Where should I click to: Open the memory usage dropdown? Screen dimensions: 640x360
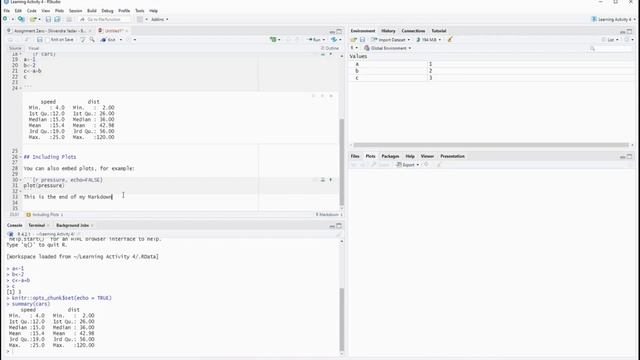[429, 40]
